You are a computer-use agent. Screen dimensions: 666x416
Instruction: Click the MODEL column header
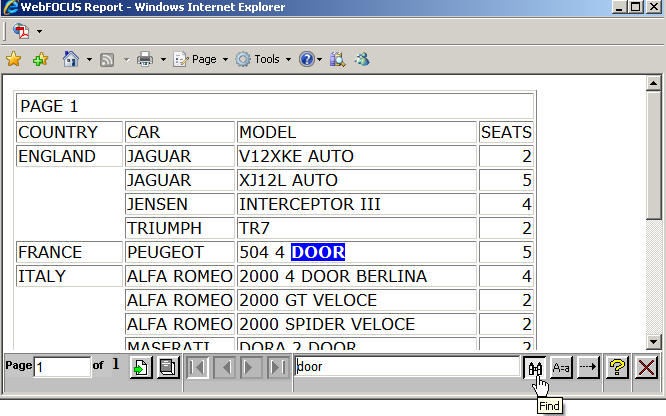pos(357,132)
